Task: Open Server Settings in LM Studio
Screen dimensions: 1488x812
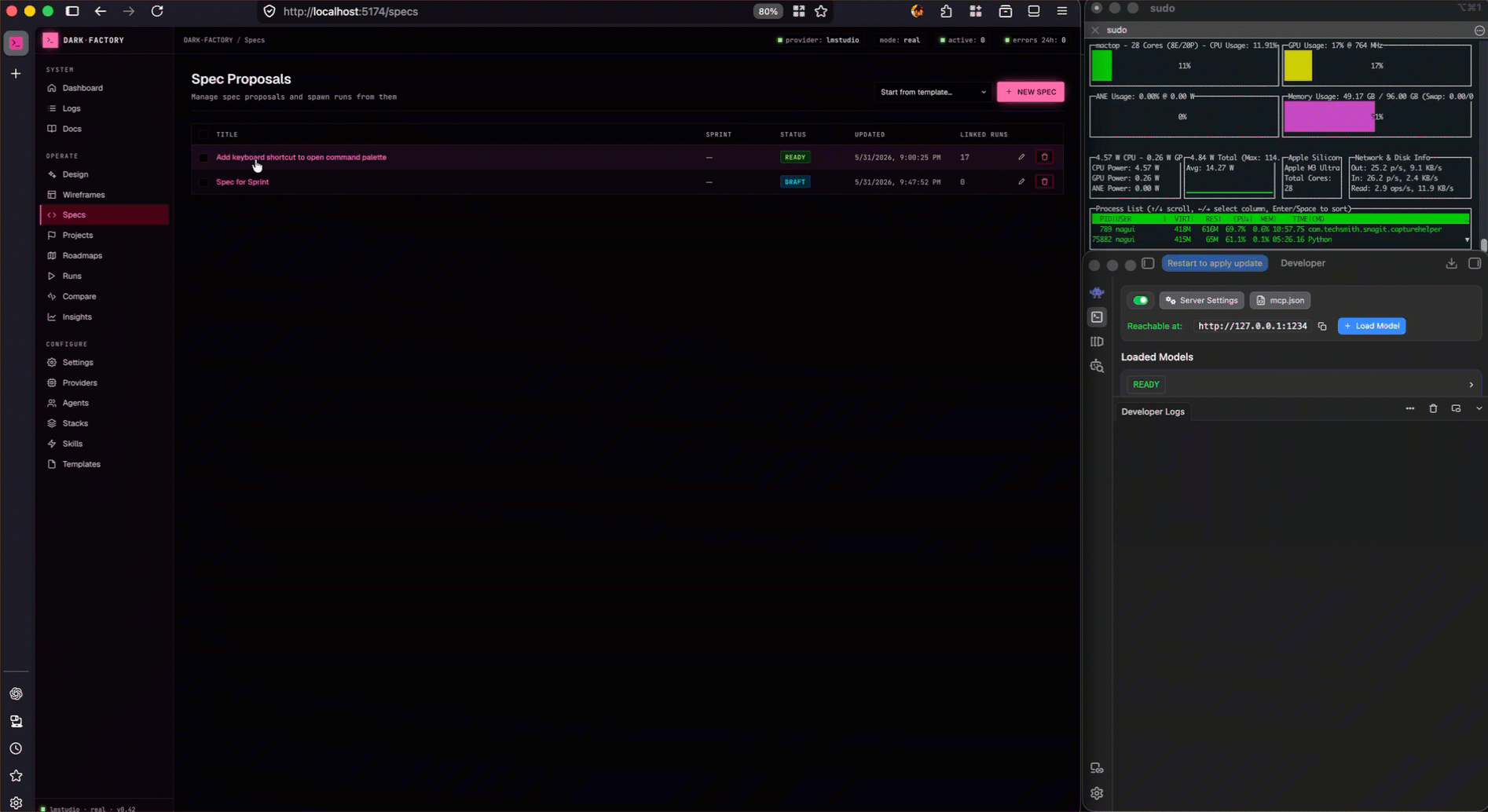Action: coord(1201,300)
